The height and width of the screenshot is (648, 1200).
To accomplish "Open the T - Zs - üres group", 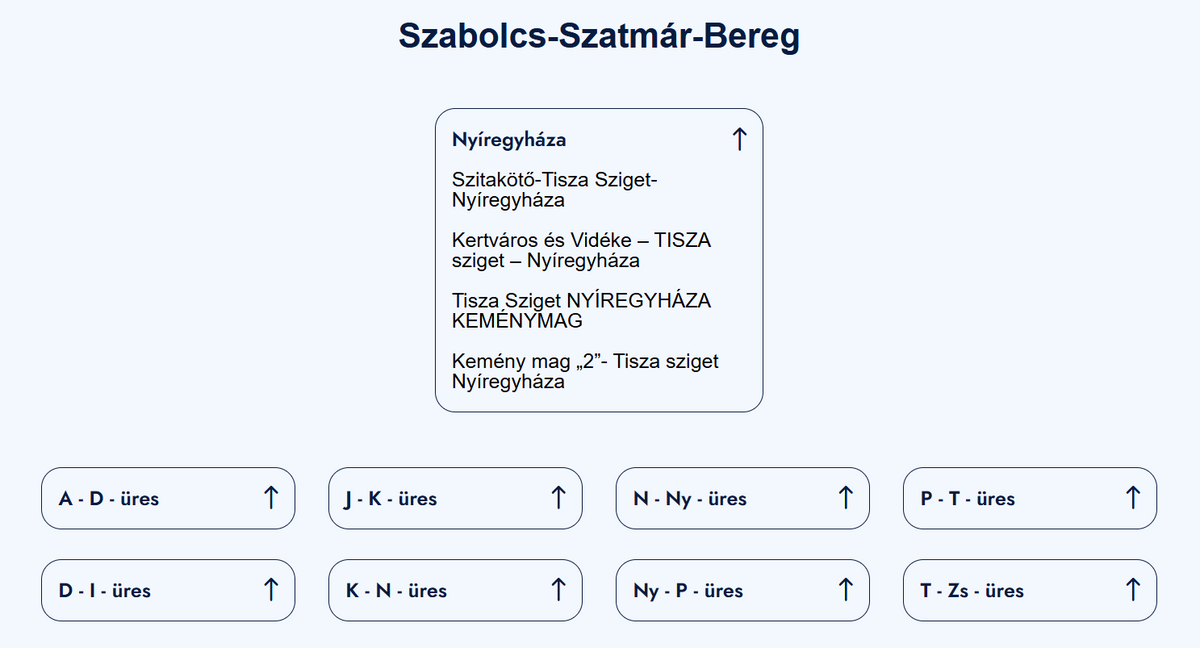I will (x=972, y=590).
